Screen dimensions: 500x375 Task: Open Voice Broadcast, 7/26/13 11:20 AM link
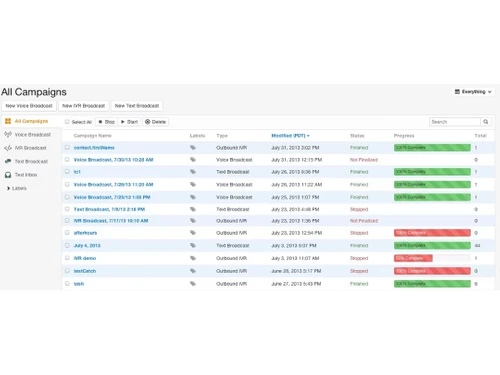pyautogui.click(x=113, y=185)
